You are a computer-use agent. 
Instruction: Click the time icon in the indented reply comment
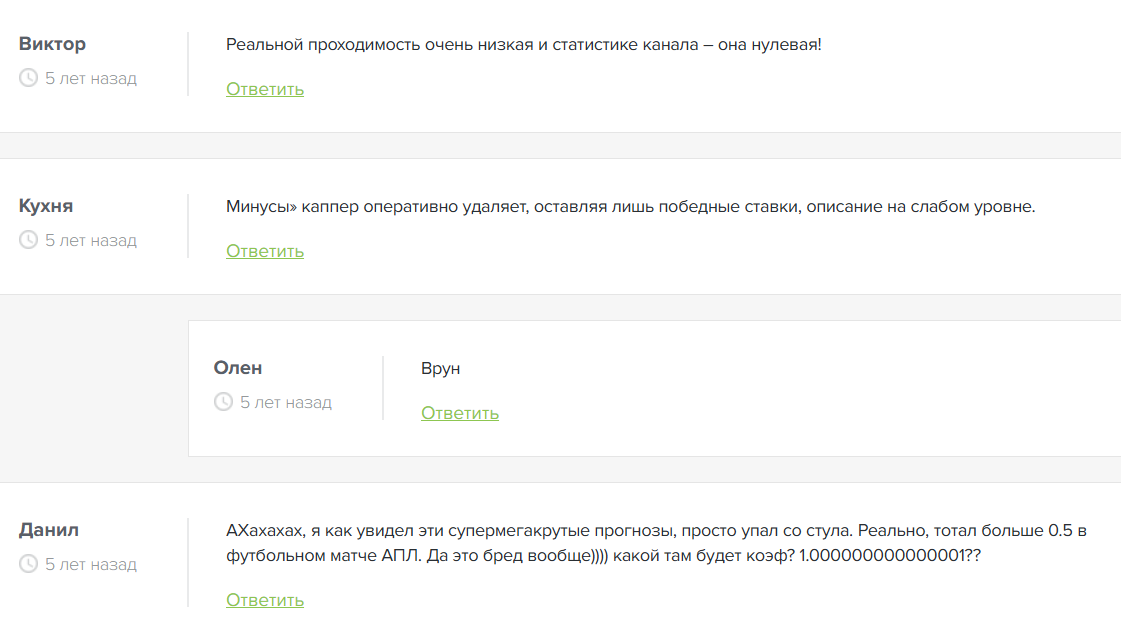pos(221,402)
